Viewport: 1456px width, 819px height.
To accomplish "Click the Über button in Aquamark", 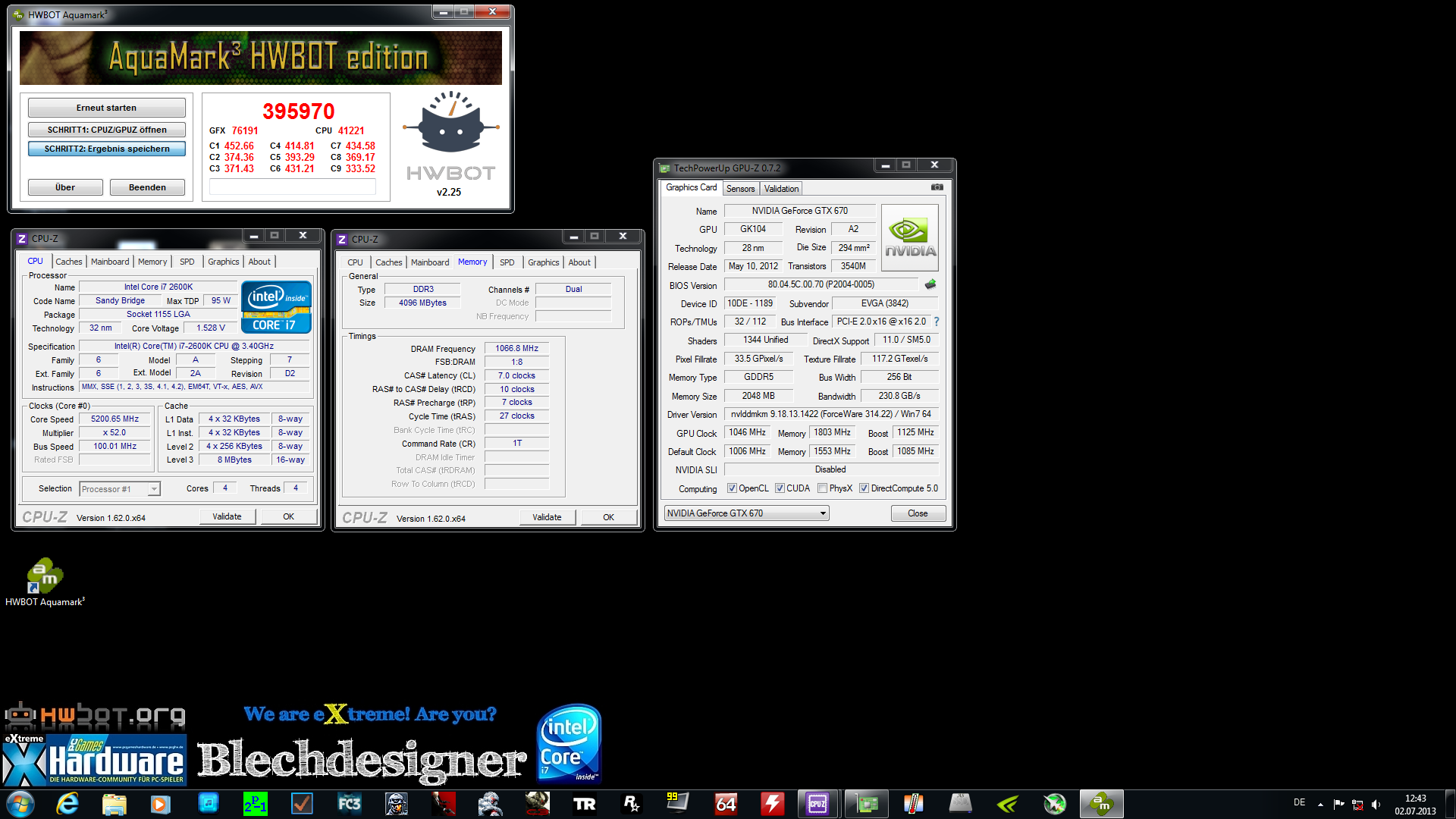I will point(65,187).
